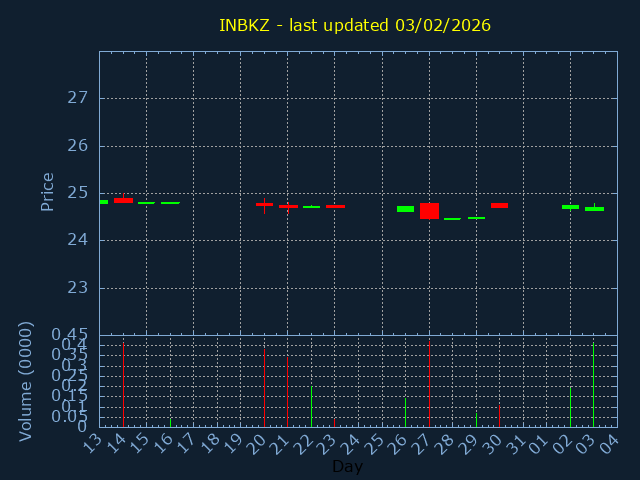Screen dimensions: 640x480
Task: Select the green candlestick on day 26
Action: tap(405, 209)
